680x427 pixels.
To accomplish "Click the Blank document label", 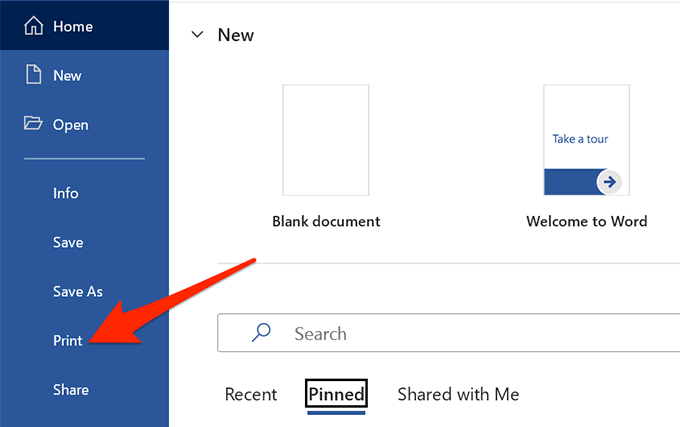I will pos(326,221).
